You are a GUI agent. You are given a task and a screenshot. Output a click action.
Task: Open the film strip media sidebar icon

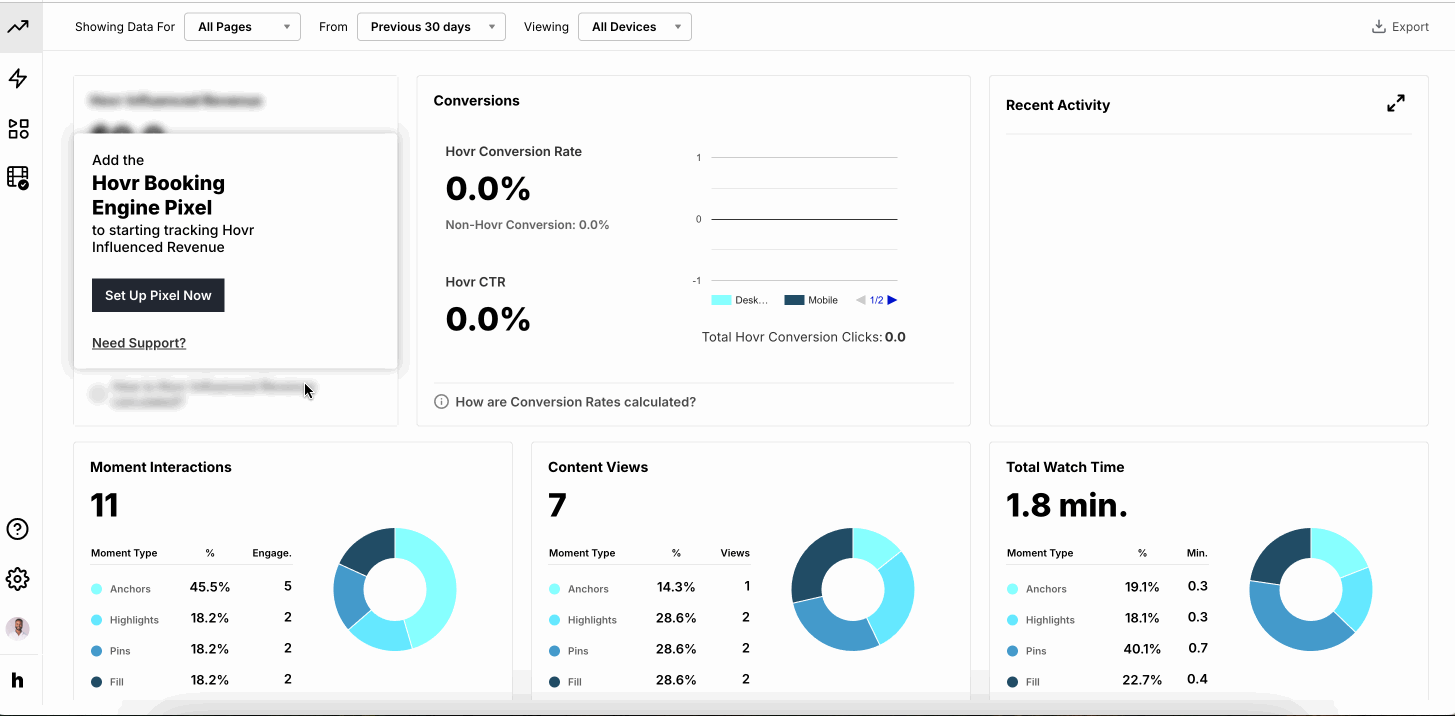pyautogui.click(x=18, y=178)
